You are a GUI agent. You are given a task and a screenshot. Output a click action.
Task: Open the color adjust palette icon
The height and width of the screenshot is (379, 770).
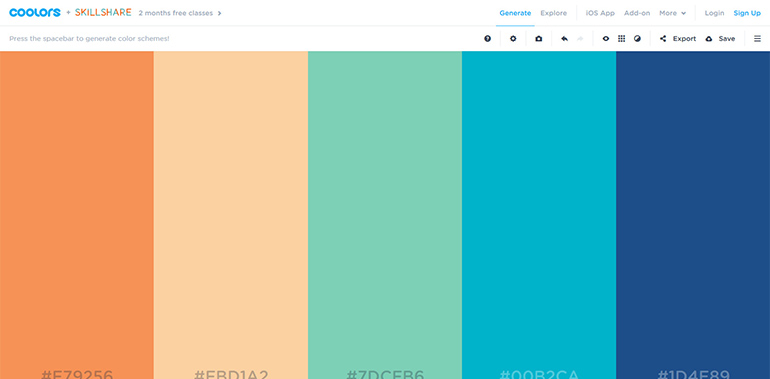(637, 38)
